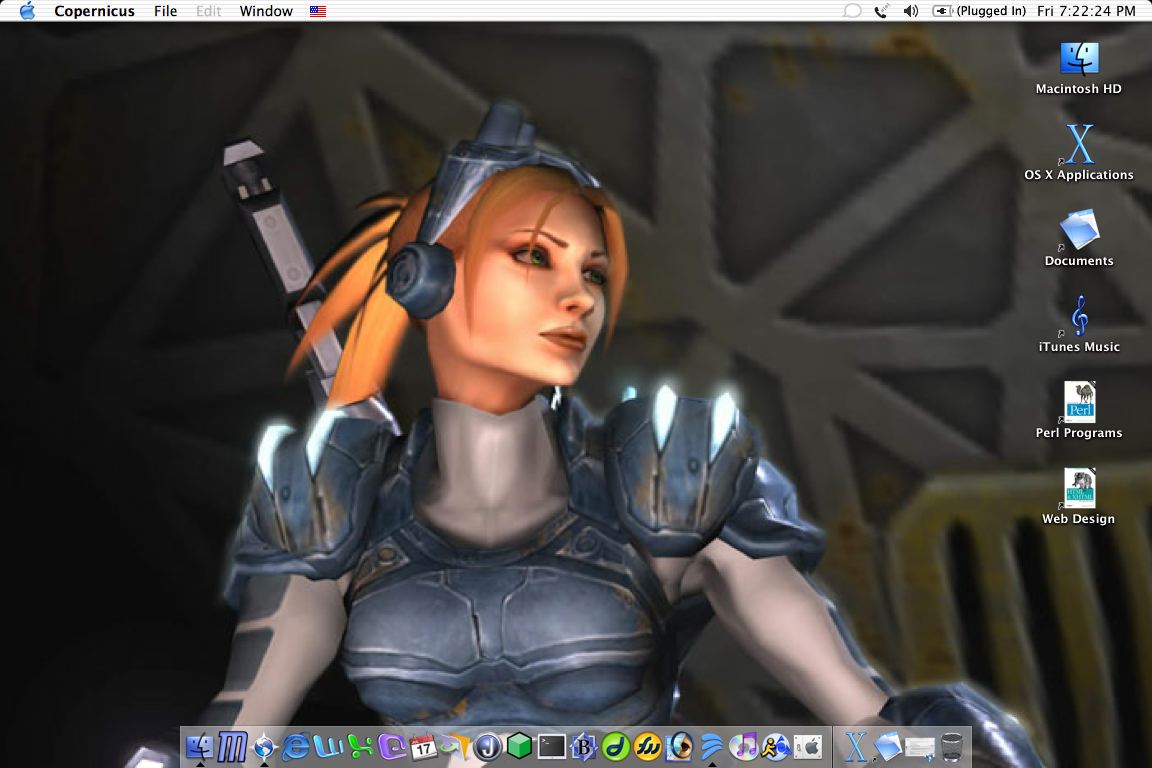The height and width of the screenshot is (768, 1152).
Task: Click the speech bubble status icon
Action: click(852, 11)
